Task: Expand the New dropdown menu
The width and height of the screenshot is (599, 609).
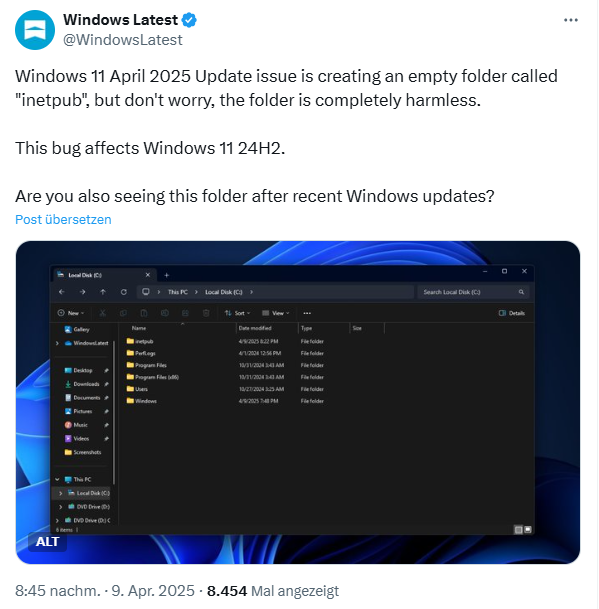Action: (71, 313)
